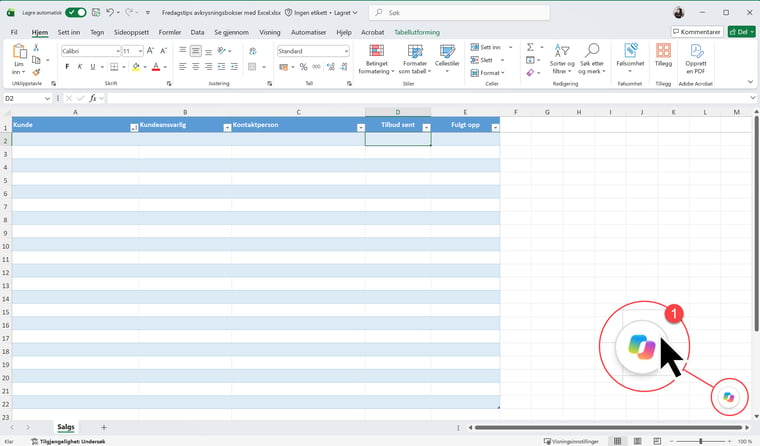Switch to Page Layout view icon
Image resolution: width=760 pixels, height=446 pixels.
pos(637,441)
